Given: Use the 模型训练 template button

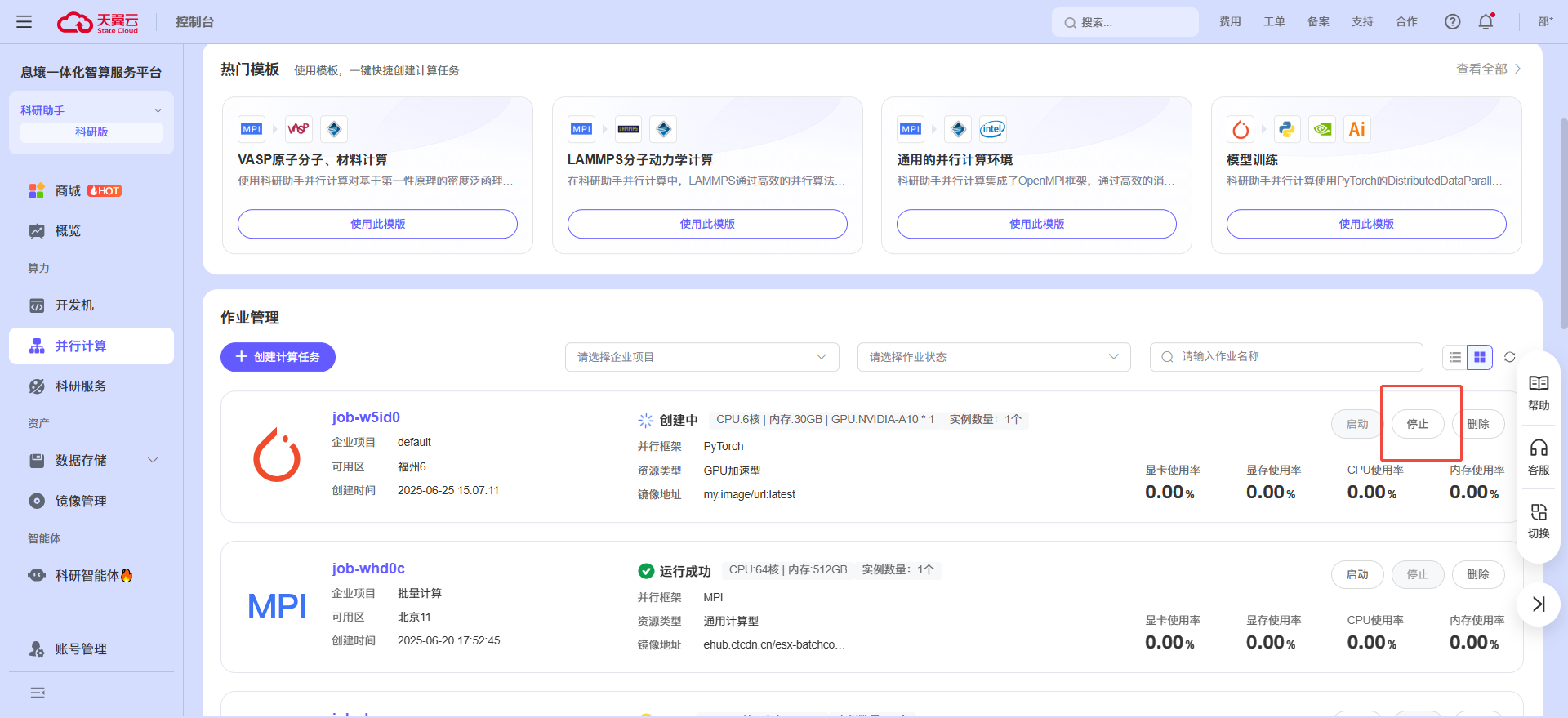Looking at the screenshot, I should (x=1366, y=224).
